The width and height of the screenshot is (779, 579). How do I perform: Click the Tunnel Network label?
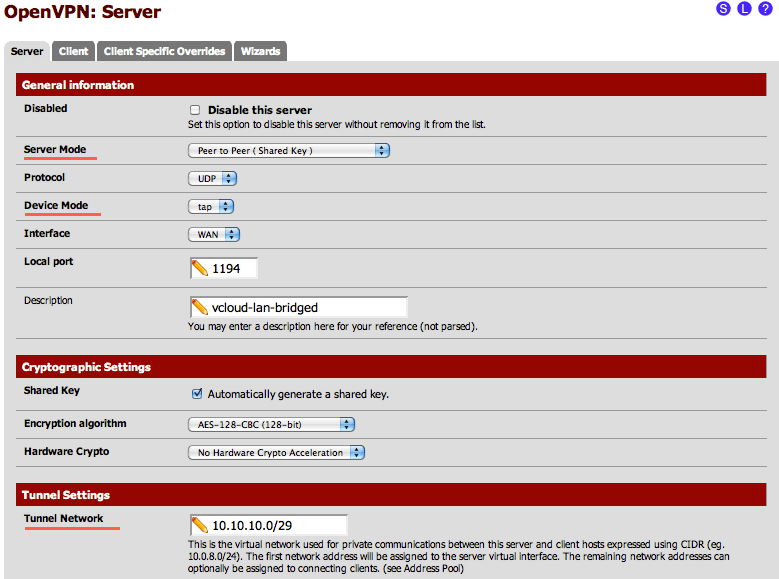click(64, 518)
